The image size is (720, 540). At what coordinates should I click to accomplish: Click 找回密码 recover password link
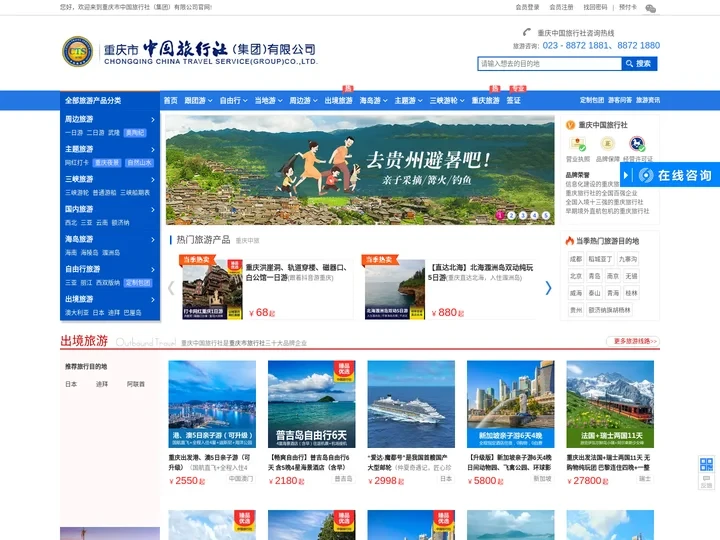pos(595,7)
